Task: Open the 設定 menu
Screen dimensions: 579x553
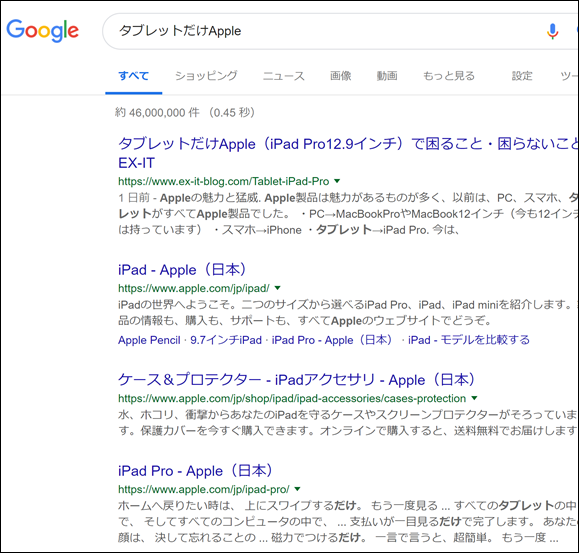Action: coord(522,76)
